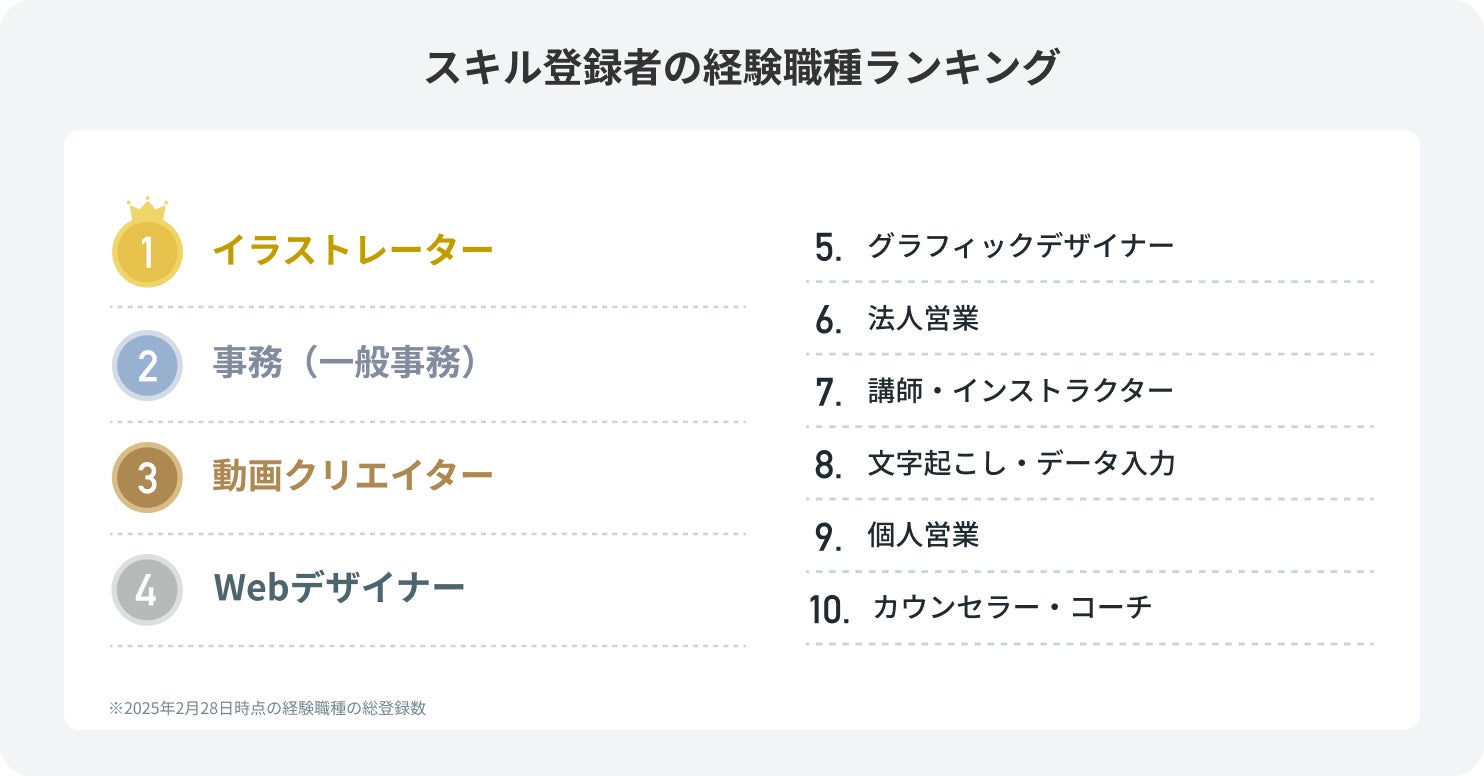Click the スキル登録者の経験職種ランキング title

[741, 68]
